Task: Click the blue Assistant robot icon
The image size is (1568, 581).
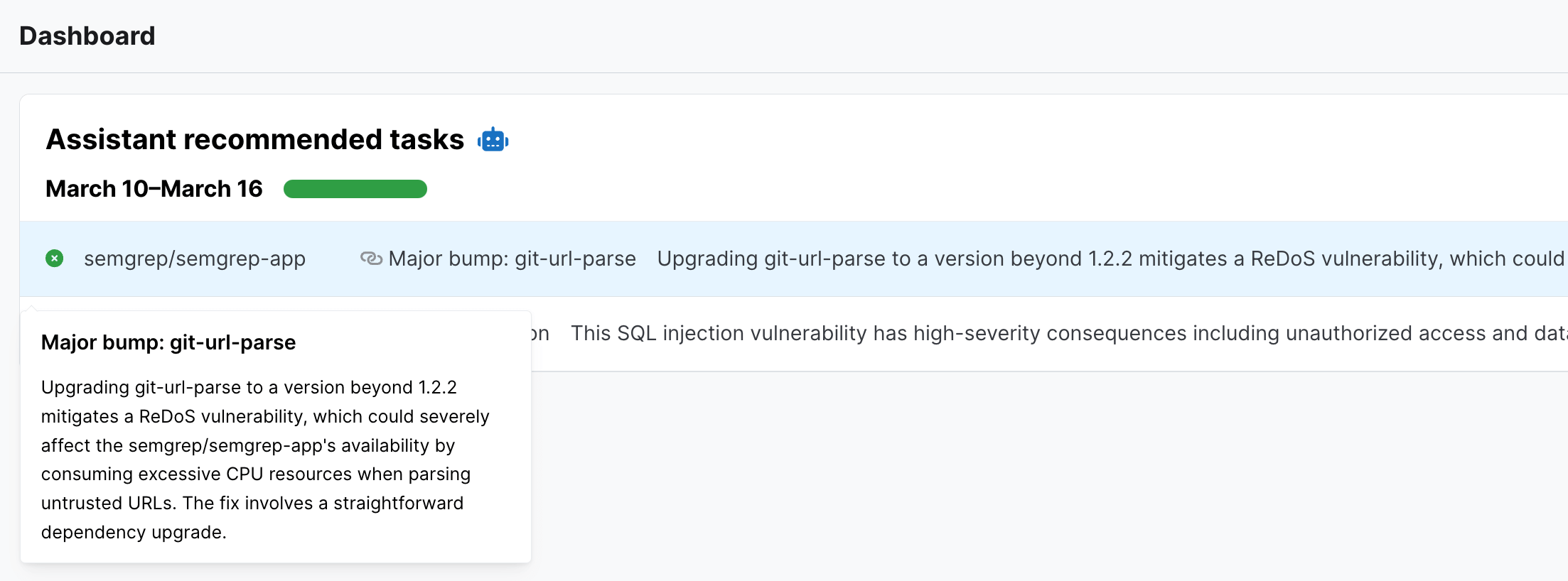Action: click(493, 140)
